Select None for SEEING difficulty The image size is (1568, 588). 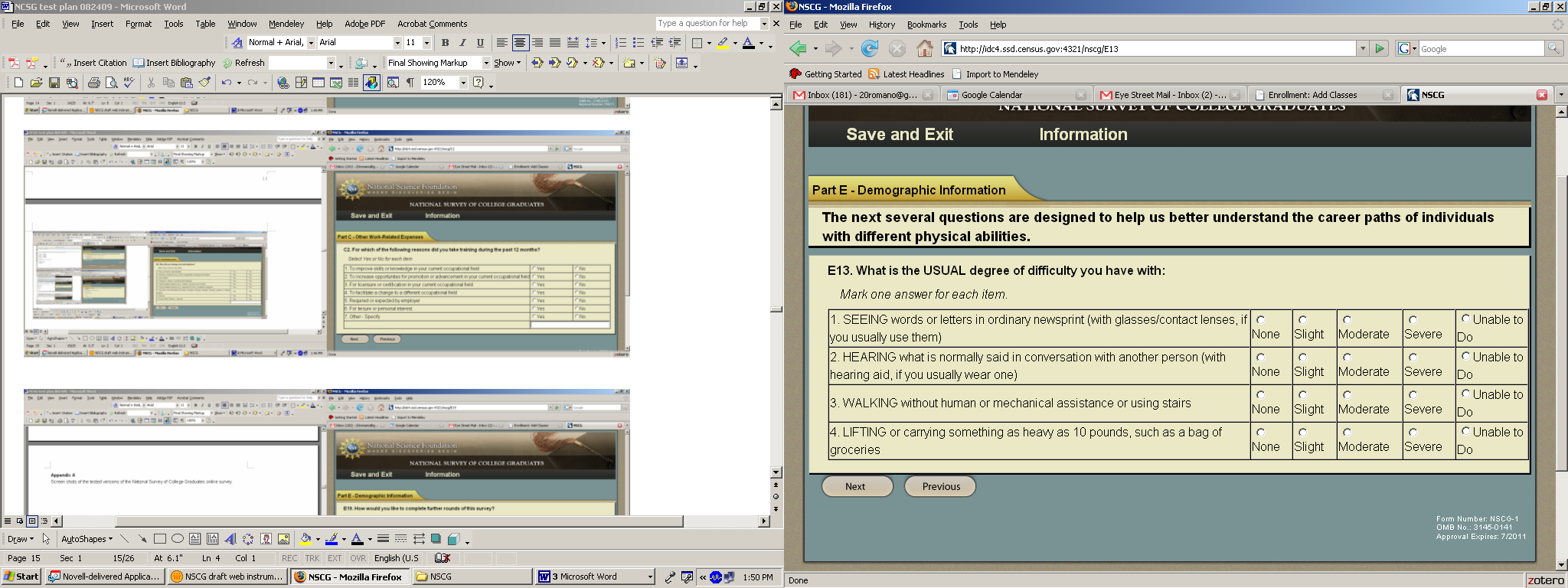[1260, 320]
